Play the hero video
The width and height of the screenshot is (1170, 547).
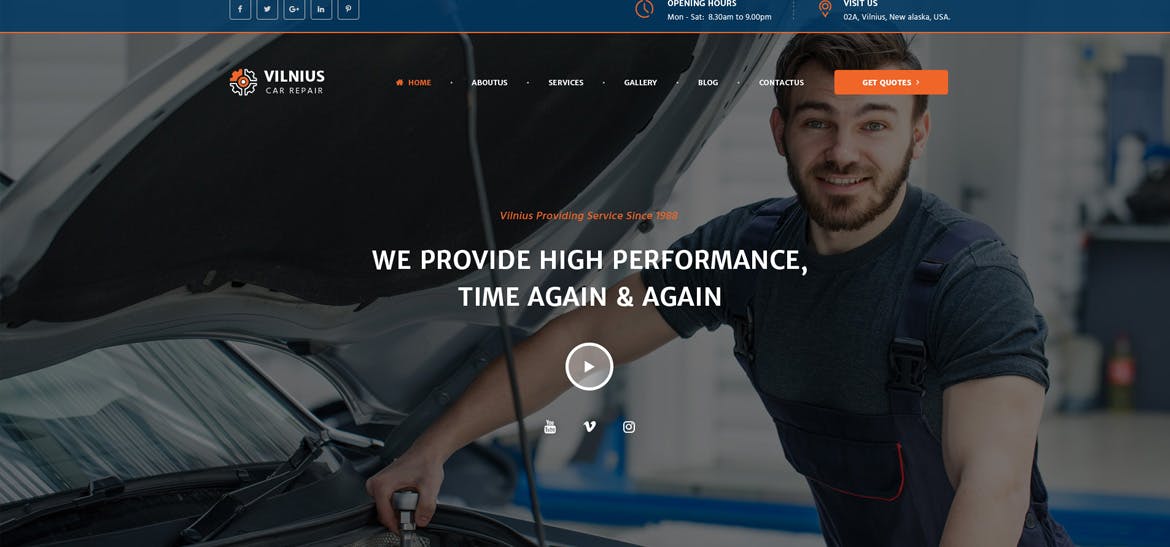pos(589,366)
